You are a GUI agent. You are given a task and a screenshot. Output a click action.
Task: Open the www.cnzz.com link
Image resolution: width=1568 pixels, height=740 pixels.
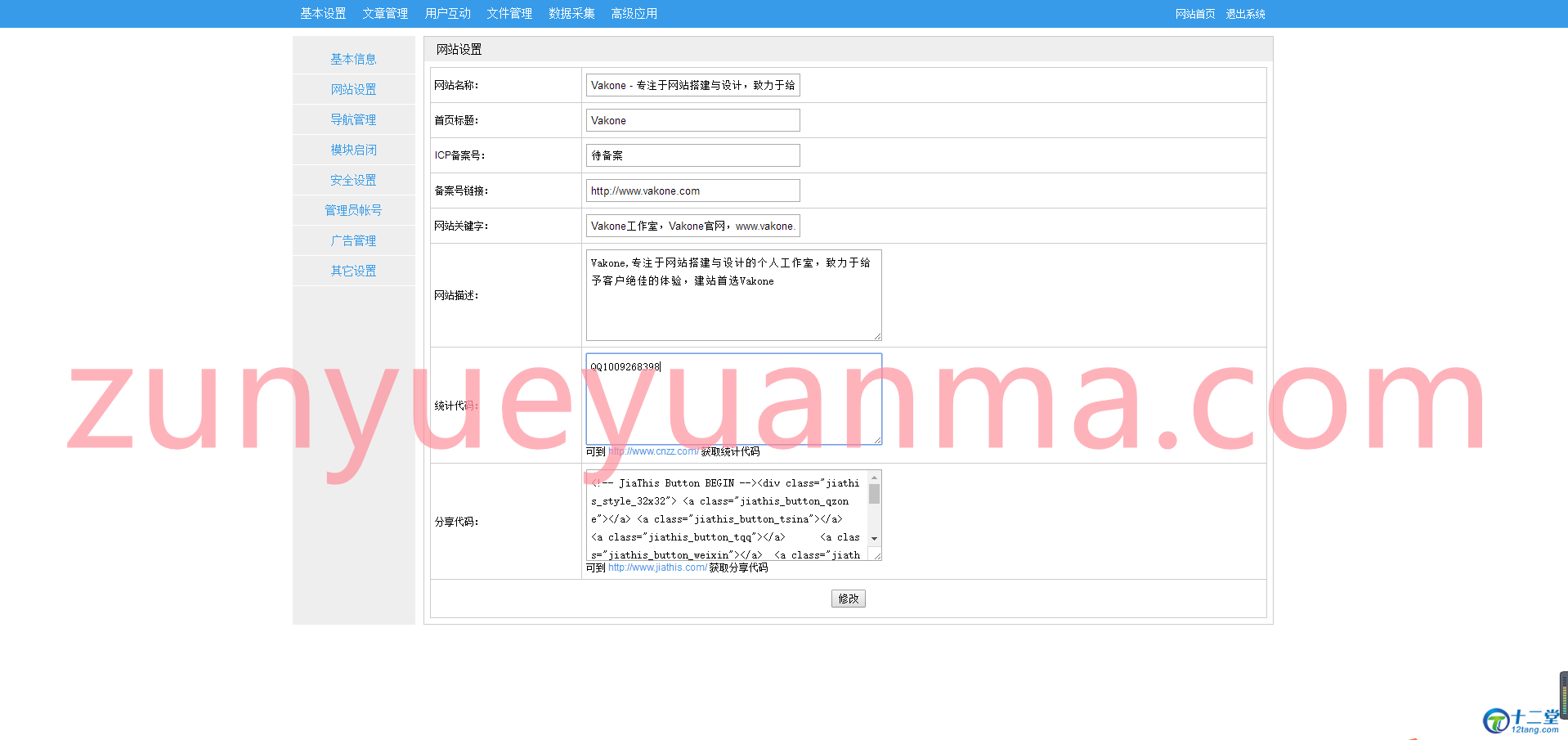click(653, 451)
